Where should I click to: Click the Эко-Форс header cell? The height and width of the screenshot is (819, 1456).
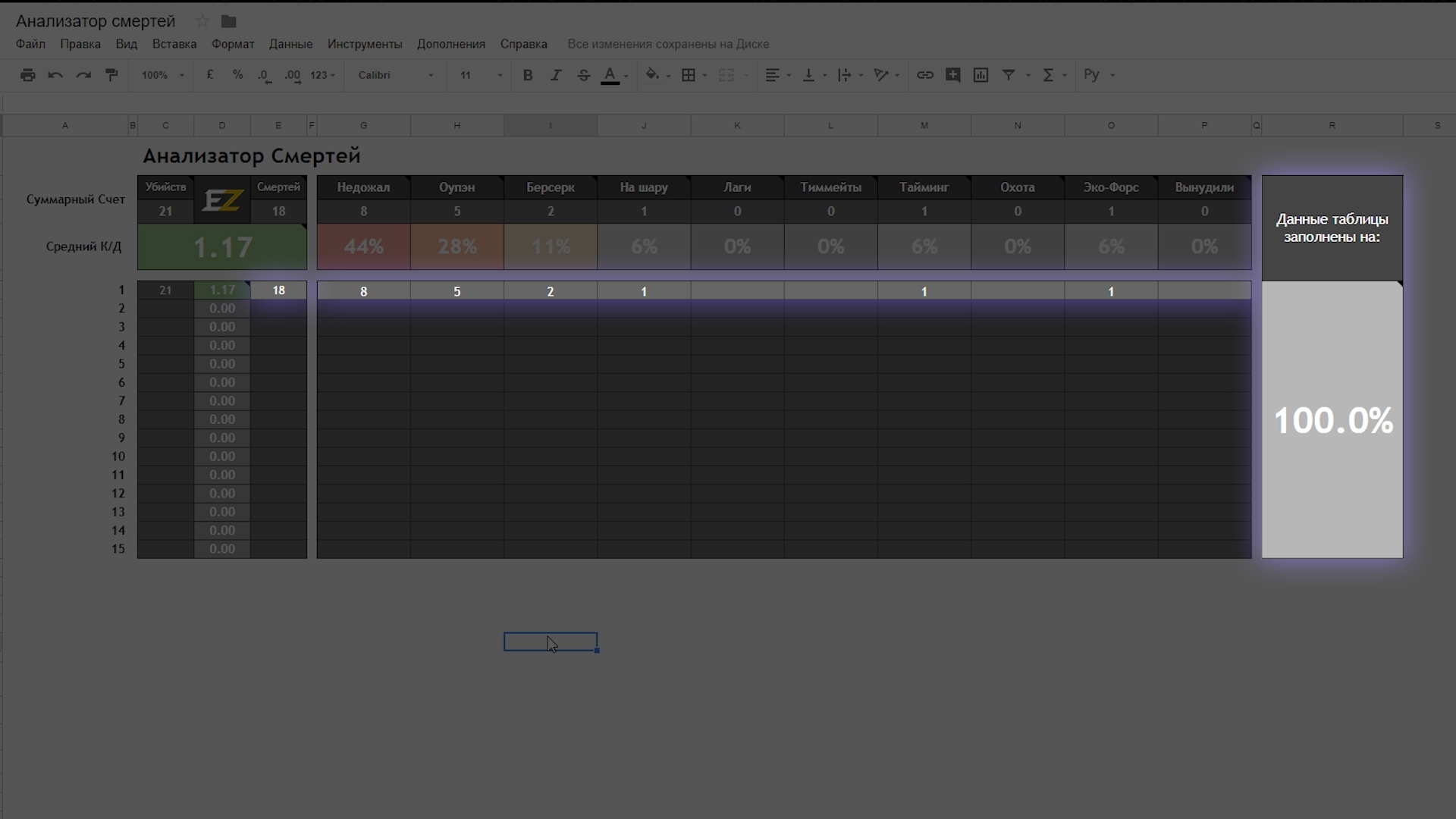[1111, 187]
